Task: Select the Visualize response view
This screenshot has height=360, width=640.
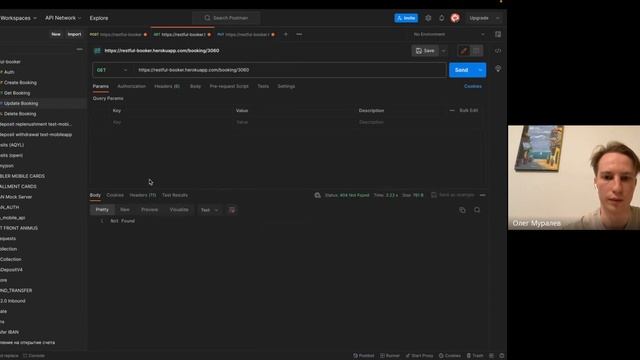Action: (x=179, y=210)
